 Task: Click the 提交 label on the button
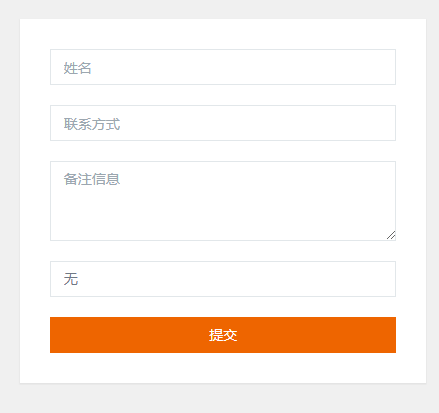[x=223, y=335]
